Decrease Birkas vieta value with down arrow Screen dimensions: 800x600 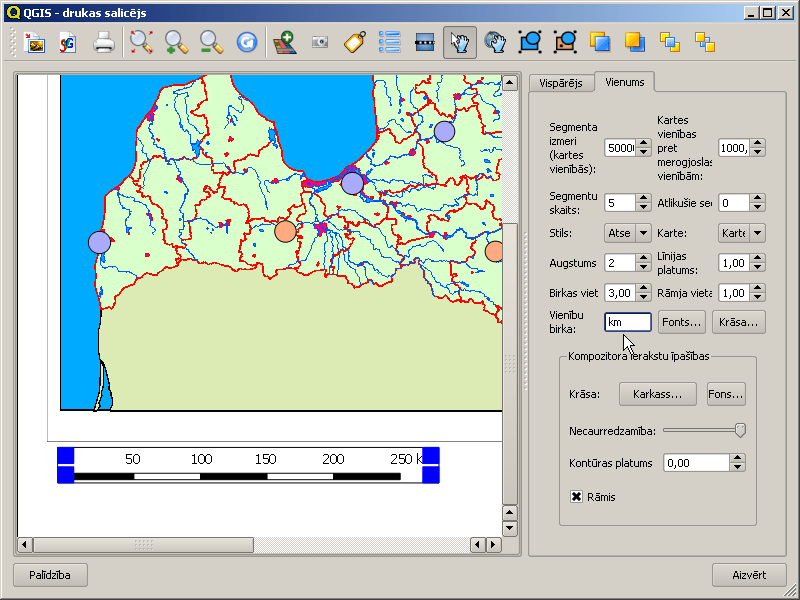pos(644,297)
